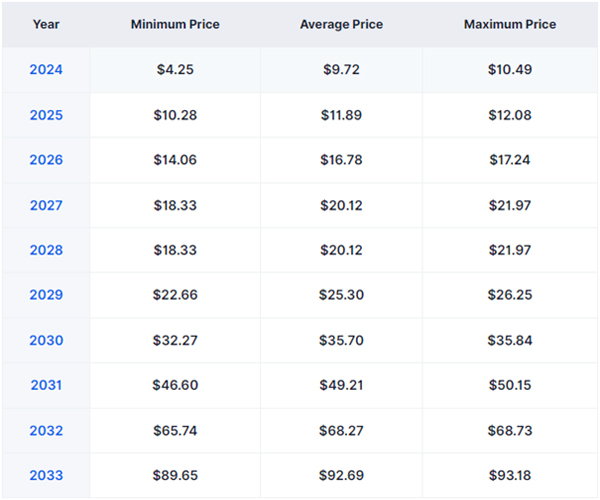Screen dimensions: 600x500
Task: Select the Minimum Price column header
Action: [x=175, y=24]
